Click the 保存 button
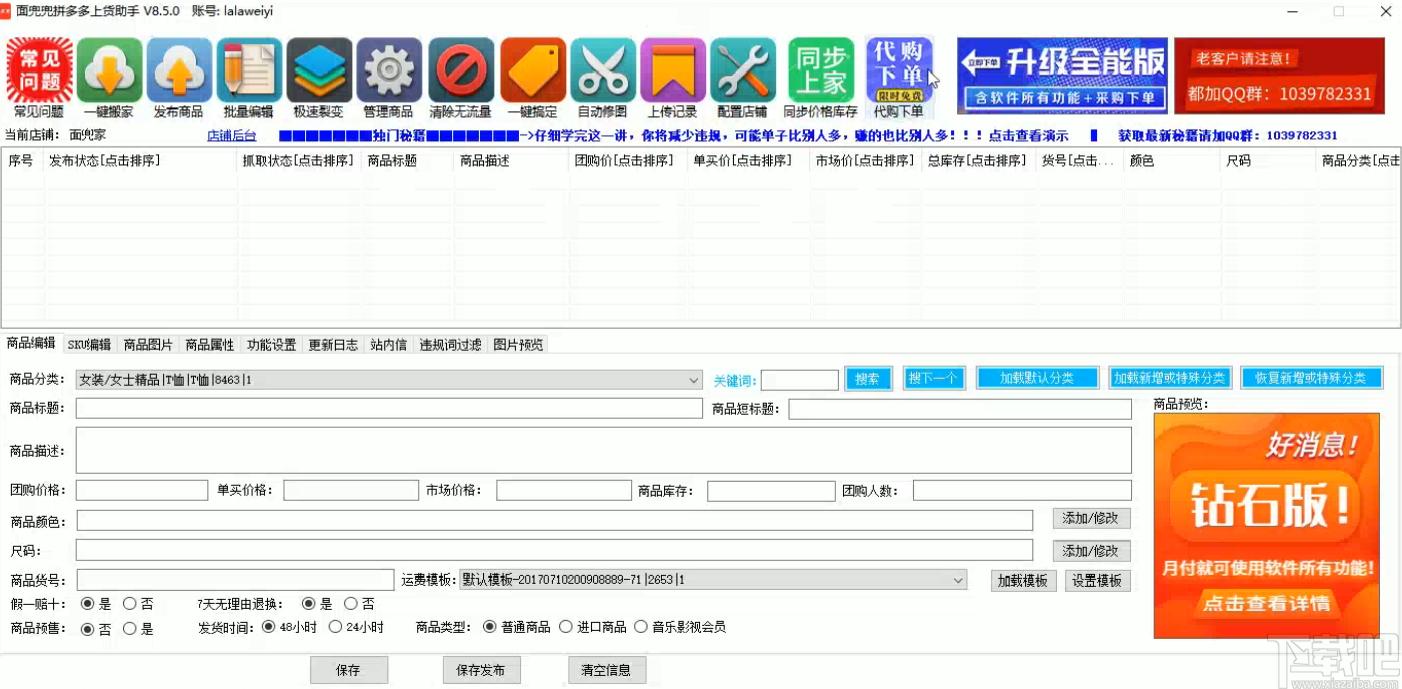This screenshot has height=689, width=1402. pyautogui.click(x=349, y=670)
